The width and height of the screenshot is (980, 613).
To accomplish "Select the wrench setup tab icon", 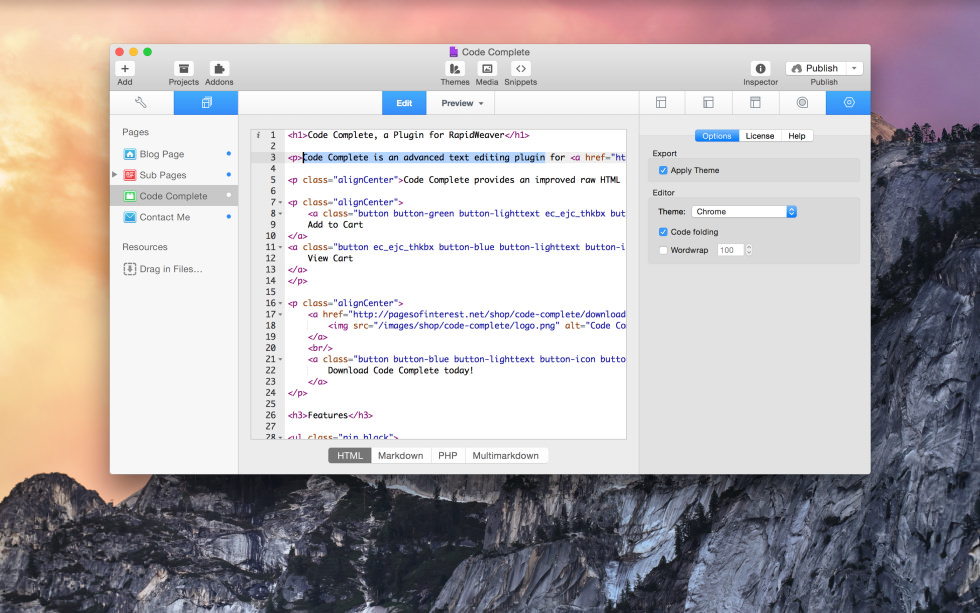I will [141, 102].
